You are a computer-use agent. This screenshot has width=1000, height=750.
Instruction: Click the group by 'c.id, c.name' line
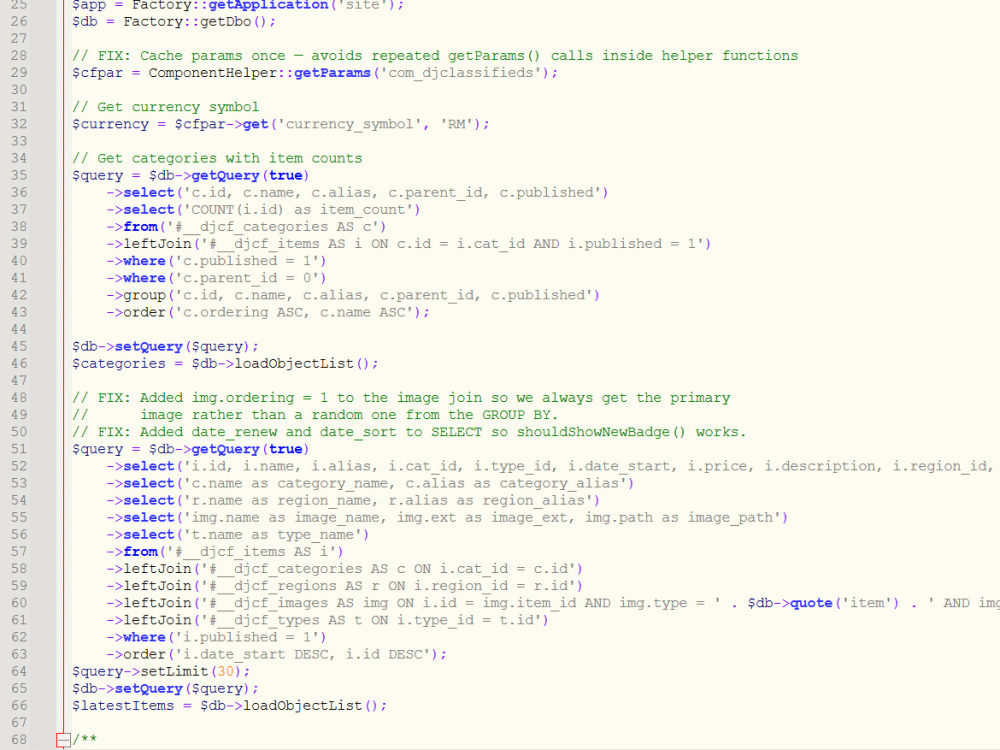coord(353,295)
